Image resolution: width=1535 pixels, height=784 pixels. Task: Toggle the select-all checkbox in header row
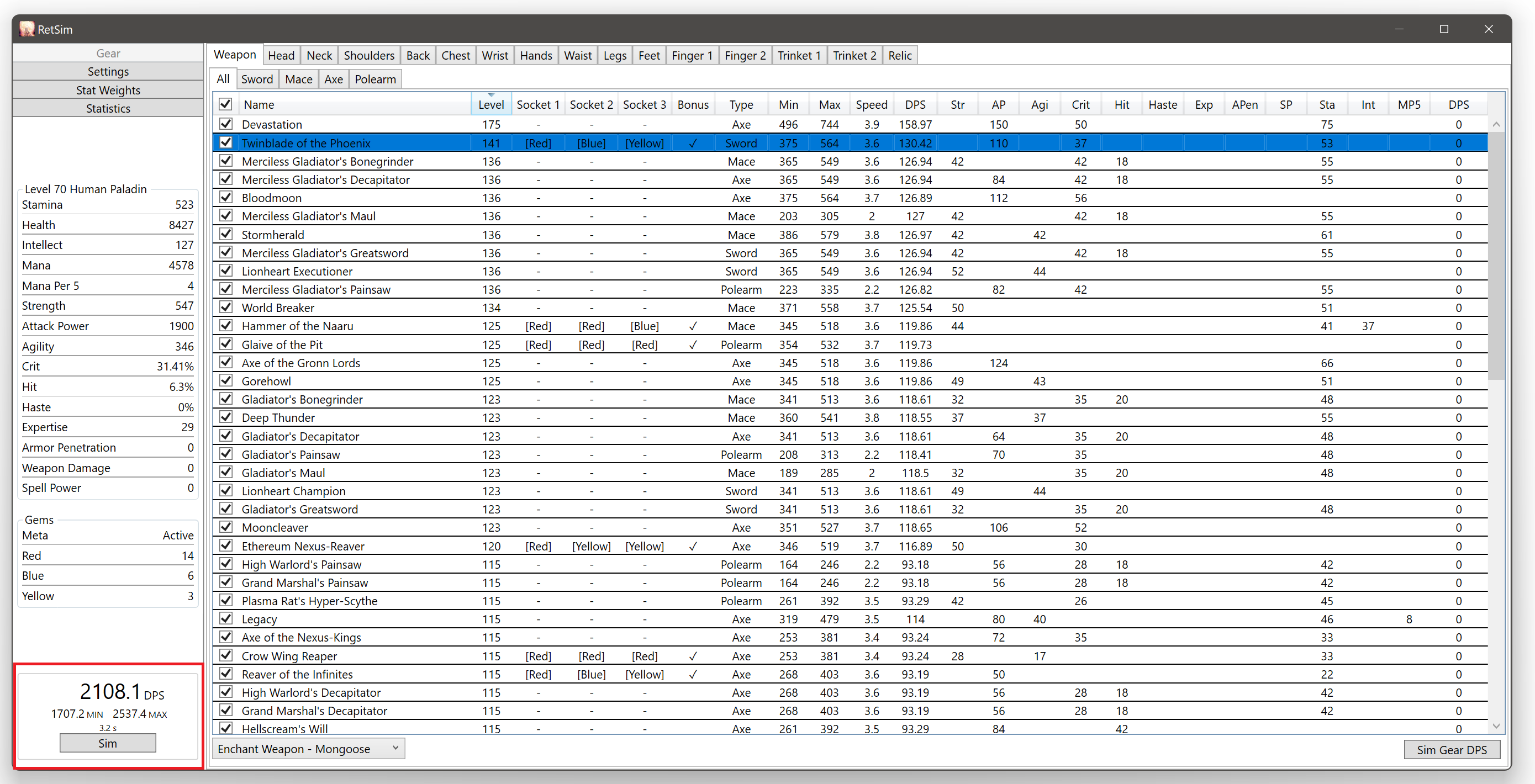225,104
